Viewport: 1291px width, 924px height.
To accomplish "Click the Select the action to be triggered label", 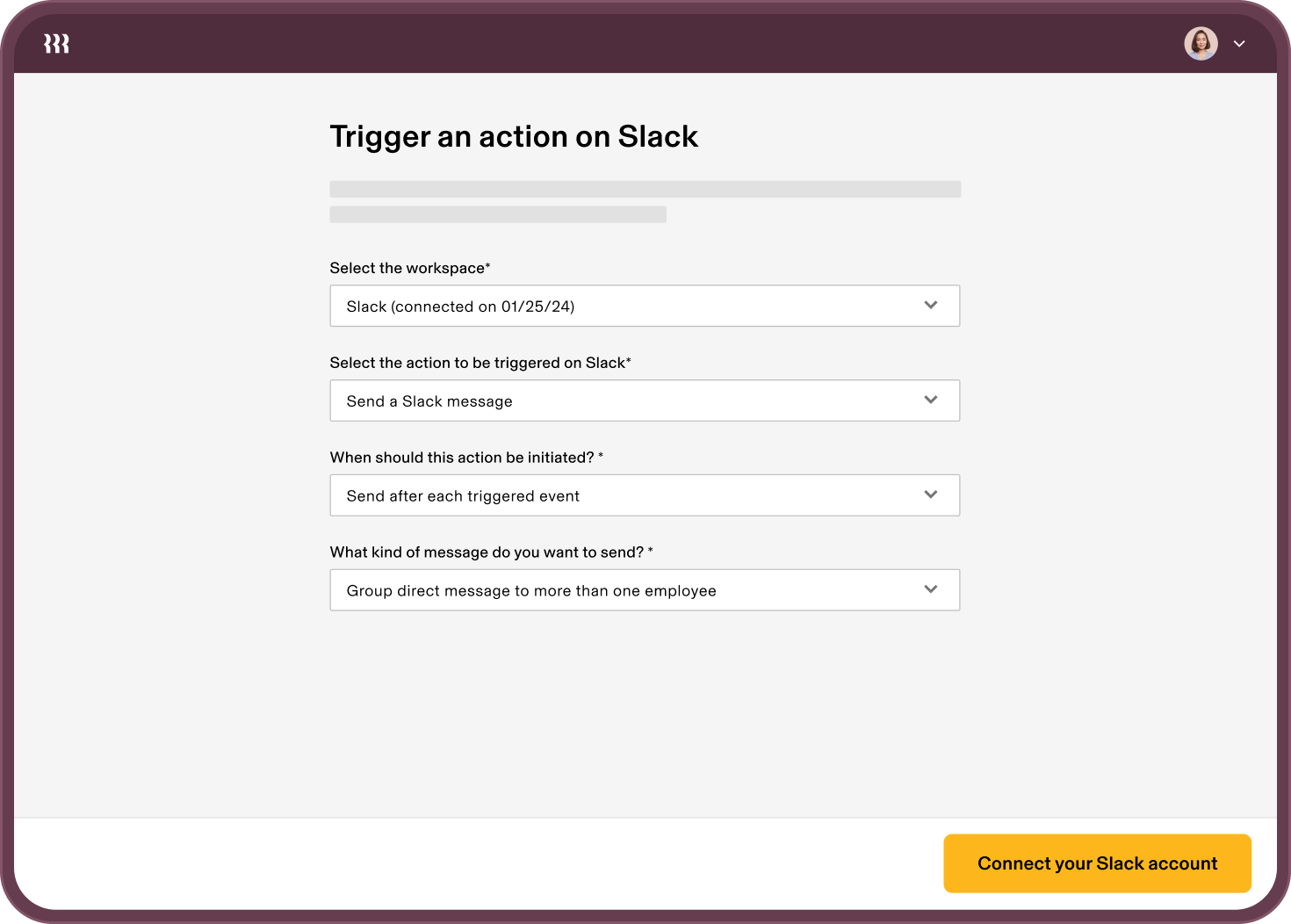I will [x=480, y=363].
